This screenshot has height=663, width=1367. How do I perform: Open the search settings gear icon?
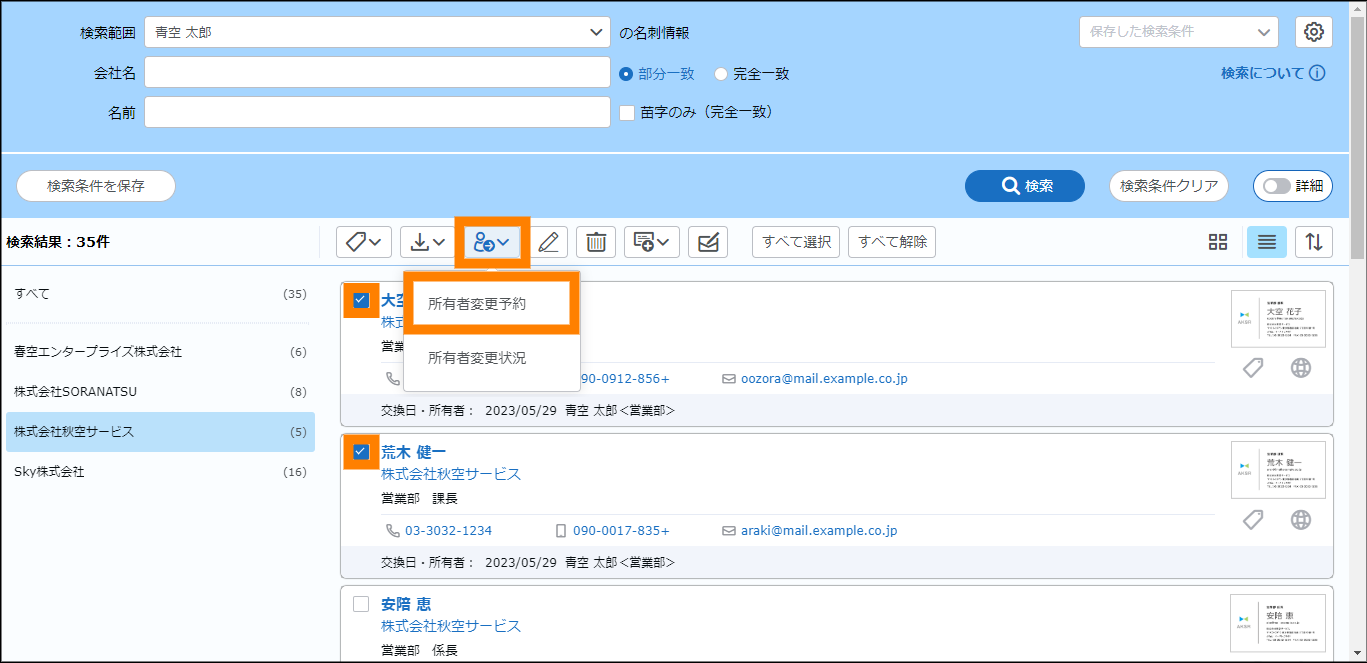pos(1314,32)
